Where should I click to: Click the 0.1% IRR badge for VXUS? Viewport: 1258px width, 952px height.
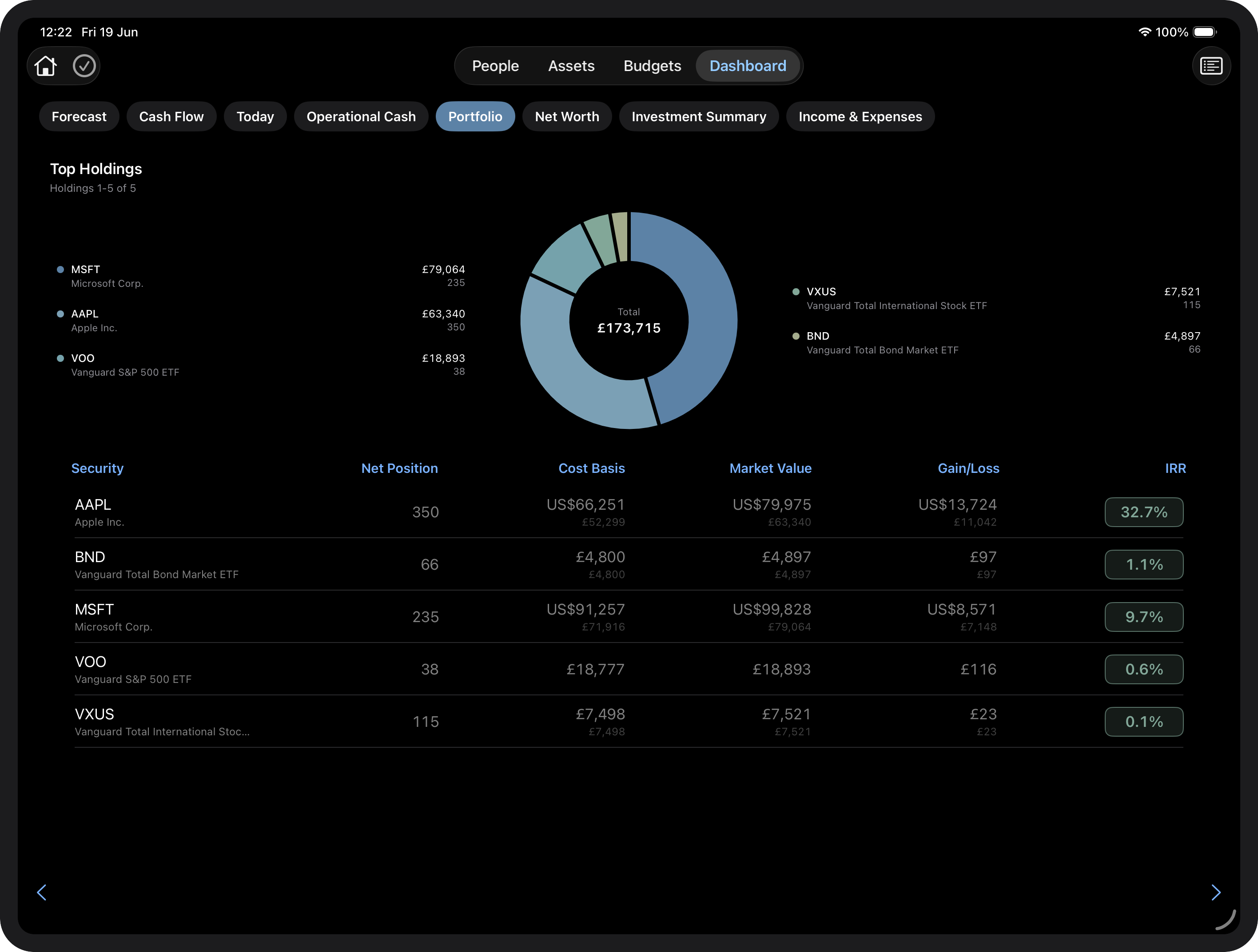(x=1144, y=721)
